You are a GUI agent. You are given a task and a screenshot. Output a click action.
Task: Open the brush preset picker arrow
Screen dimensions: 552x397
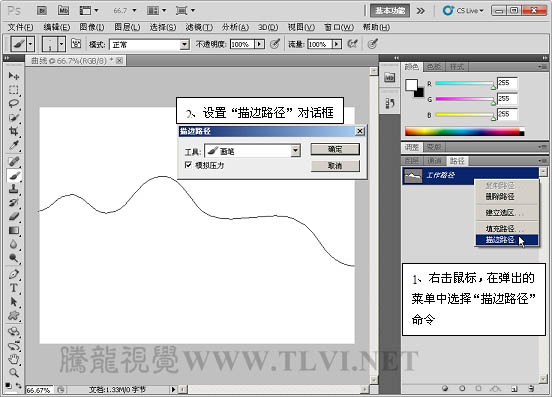[62, 44]
